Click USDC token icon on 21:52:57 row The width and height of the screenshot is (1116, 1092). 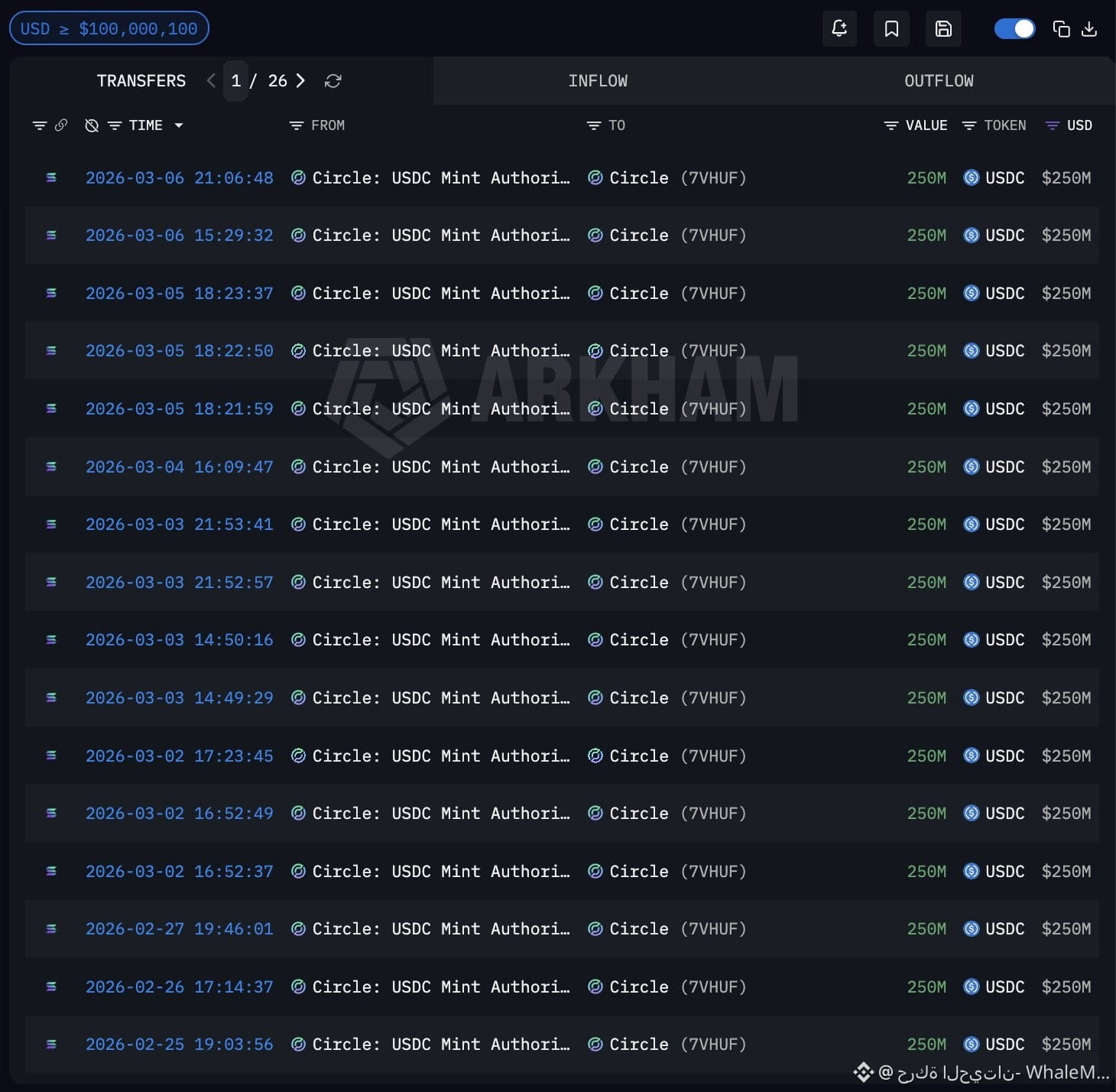pos(971,582)
